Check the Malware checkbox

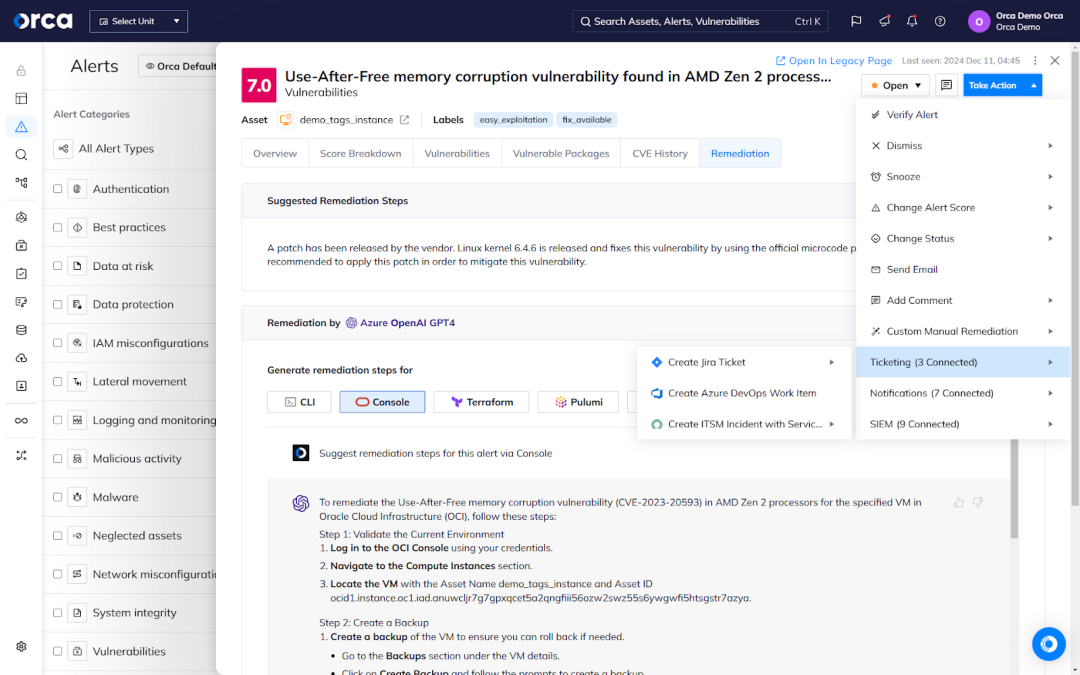58,497
